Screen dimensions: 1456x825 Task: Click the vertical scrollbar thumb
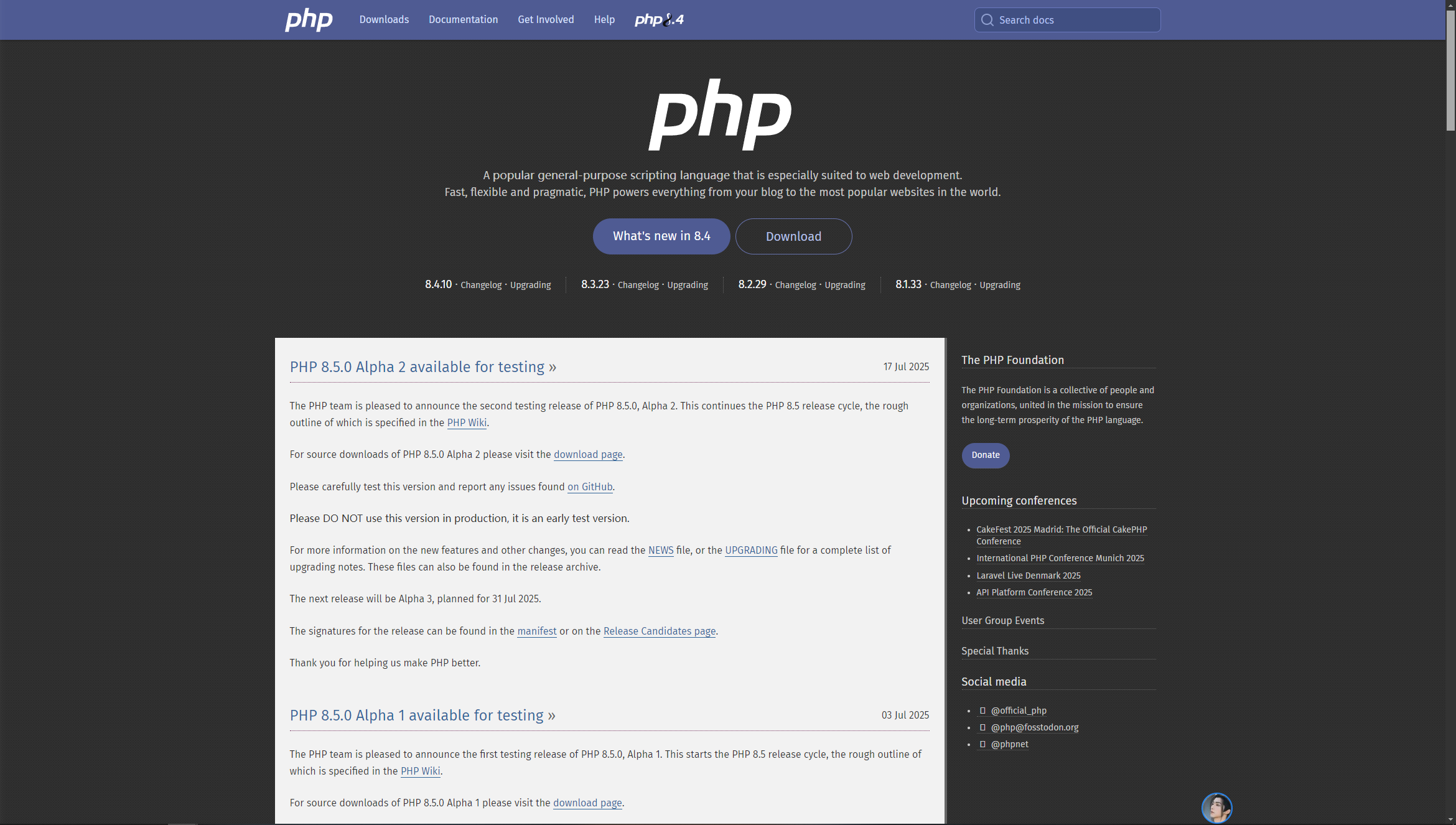tap(1450, 70)
